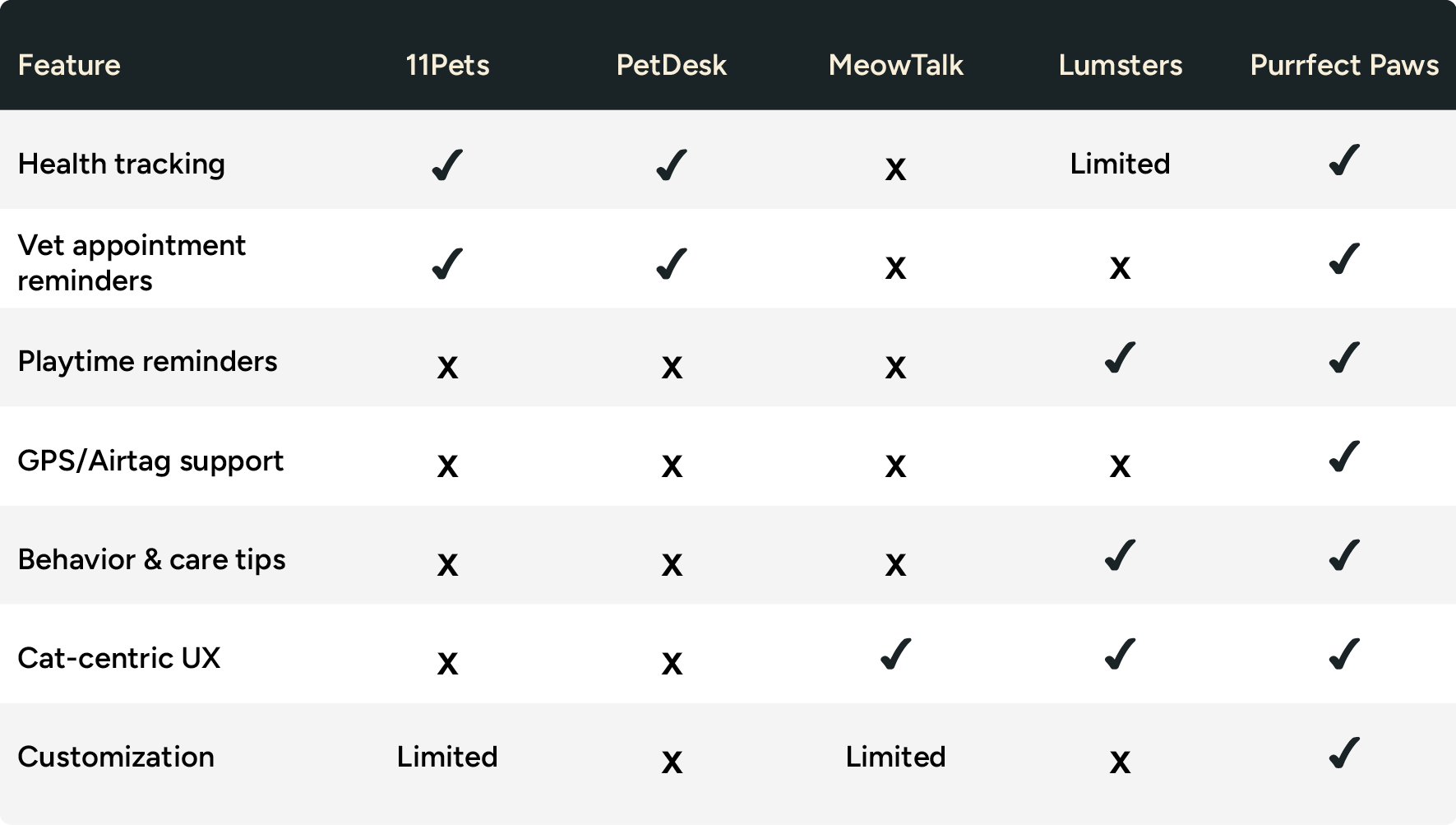Click Purrfect Paws' GPS/Airtag support checkmark

click(x=1344, y=456)
